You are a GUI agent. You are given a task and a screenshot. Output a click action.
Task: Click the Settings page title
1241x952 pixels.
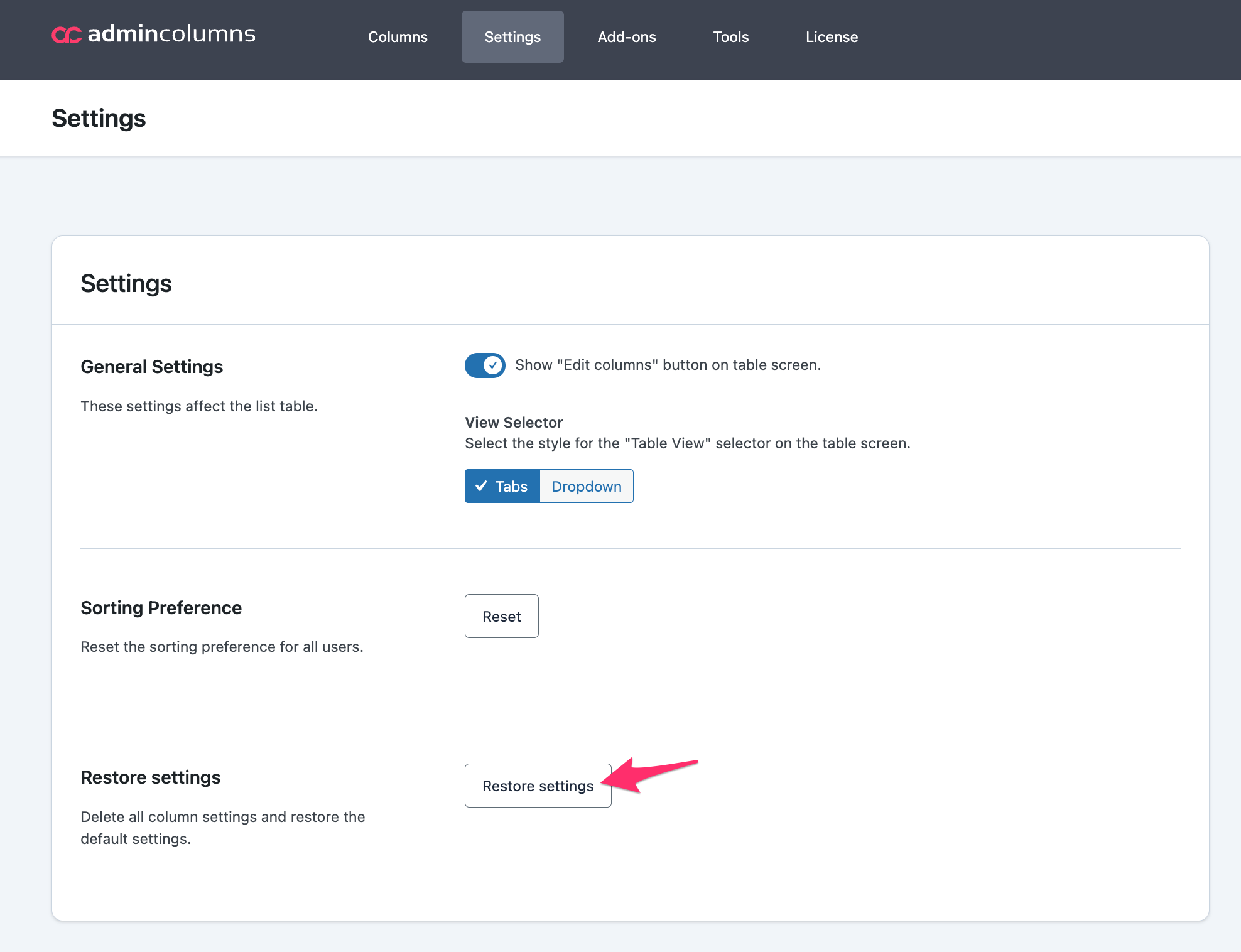coord(99,118)
